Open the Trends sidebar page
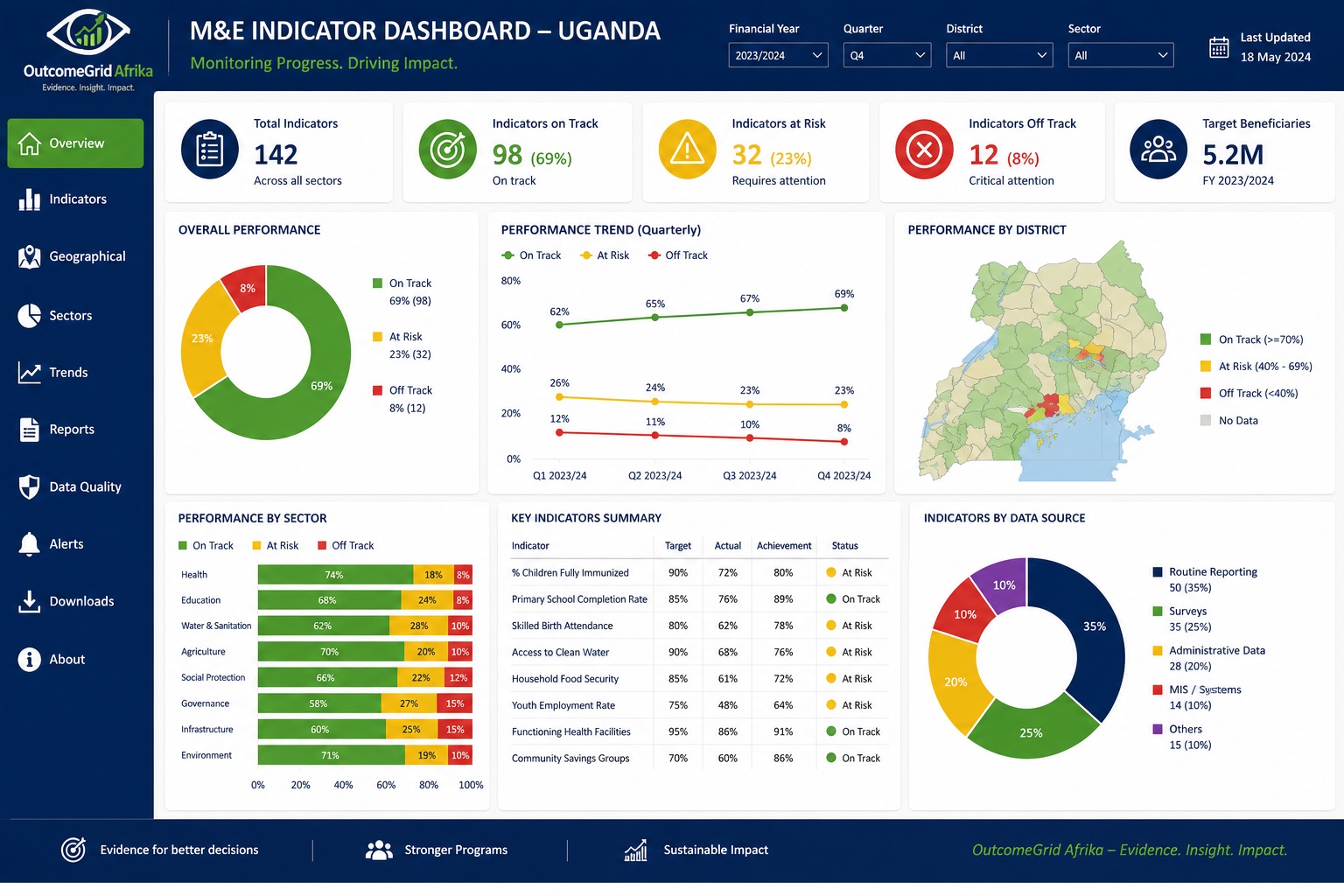Viewport: 1344px width, 896px height. coord(75,373)
